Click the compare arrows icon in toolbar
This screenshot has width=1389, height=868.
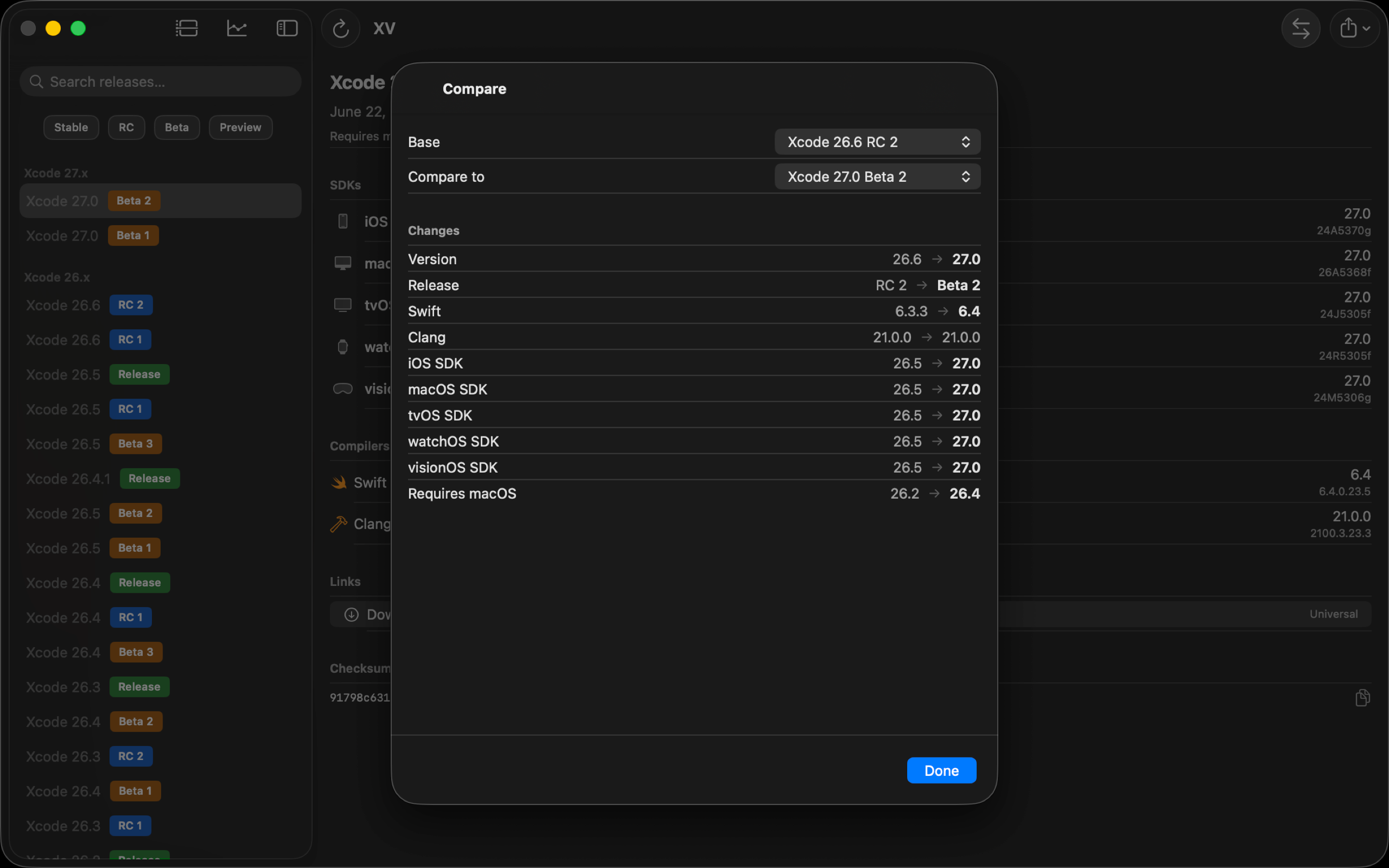tap(1301, 28)
